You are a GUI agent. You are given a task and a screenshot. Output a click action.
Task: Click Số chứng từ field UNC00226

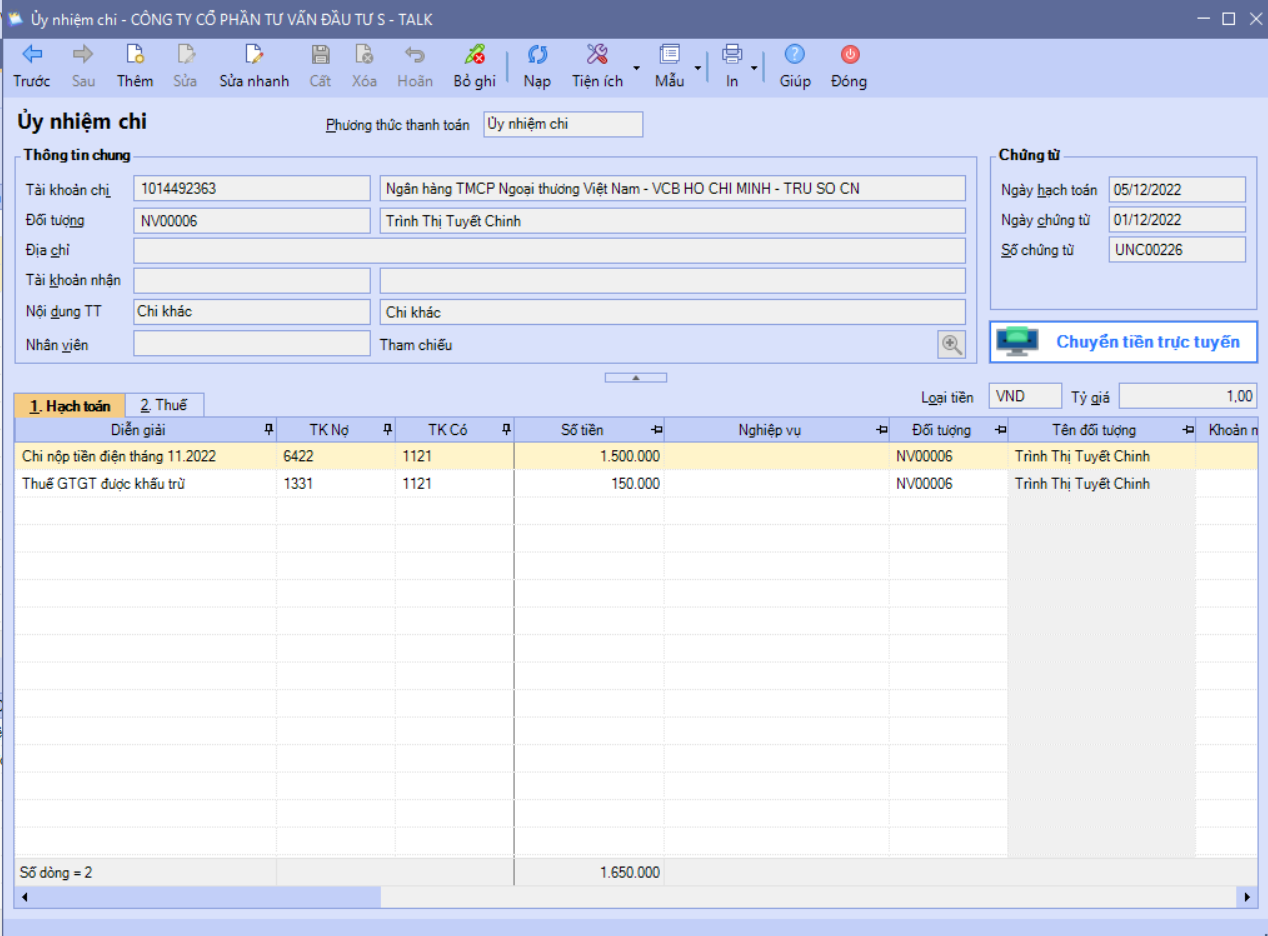tap(1177, 250)
